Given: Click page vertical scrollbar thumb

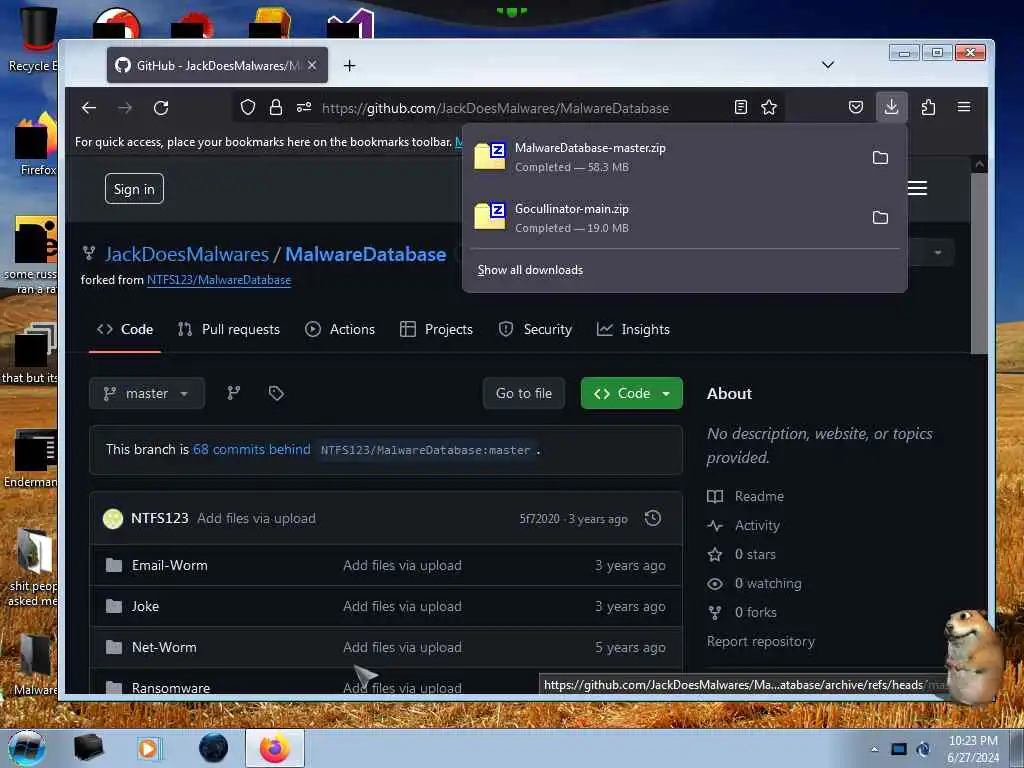Looking at the screenshot, I should [979, 263].
